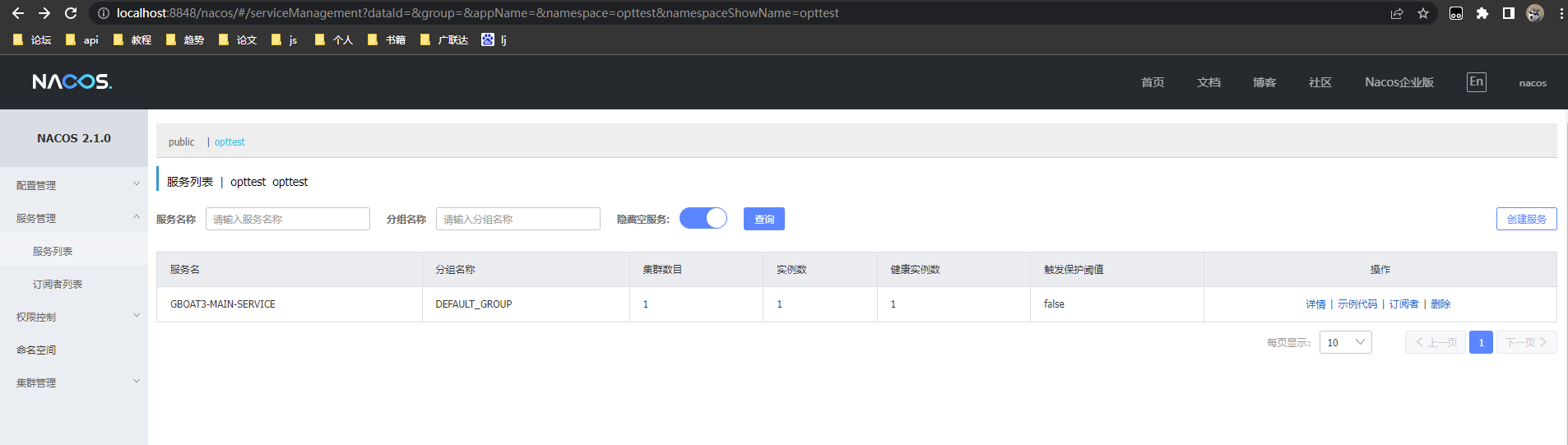1568x445 pixels.
Task: Open site information icon in address bar
Action: pyautogui.click(x=104, y=13)
